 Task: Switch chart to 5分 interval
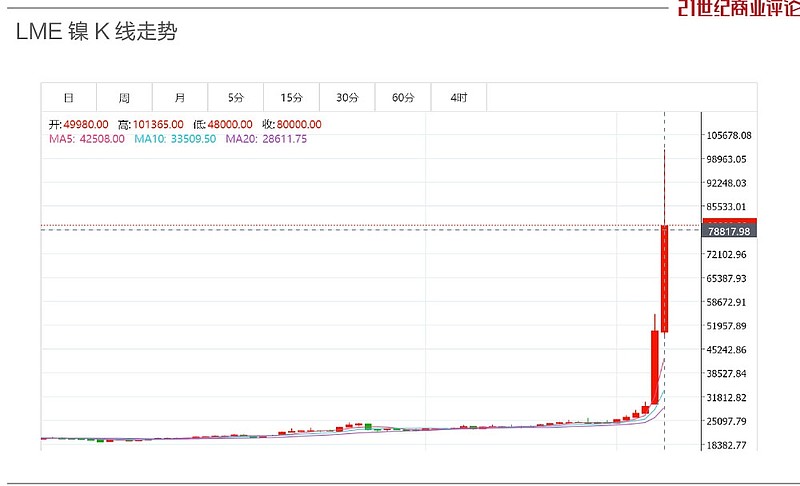click(236, 97)
